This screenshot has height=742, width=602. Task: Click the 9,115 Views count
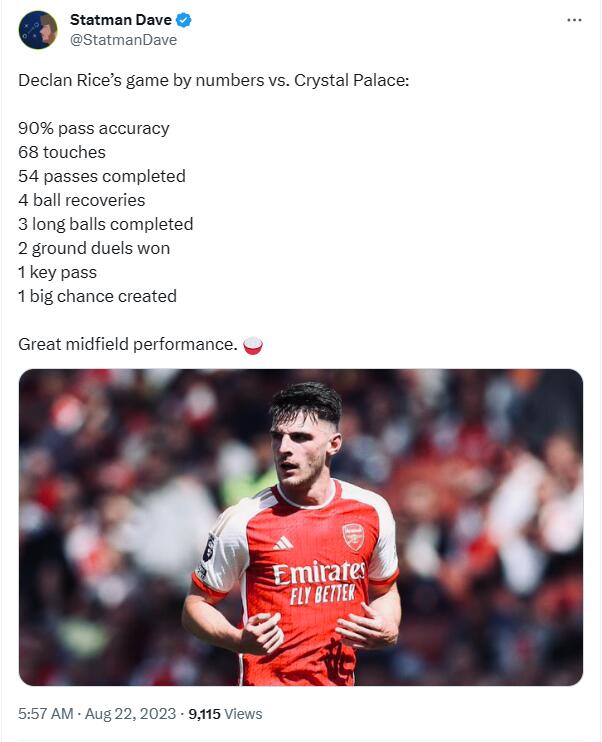tap(224, 714)
